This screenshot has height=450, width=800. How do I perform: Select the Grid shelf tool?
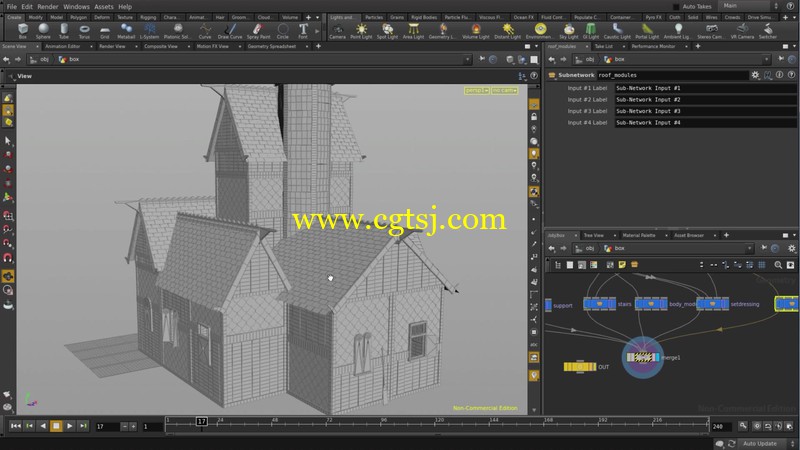click(x=105, y=31)
